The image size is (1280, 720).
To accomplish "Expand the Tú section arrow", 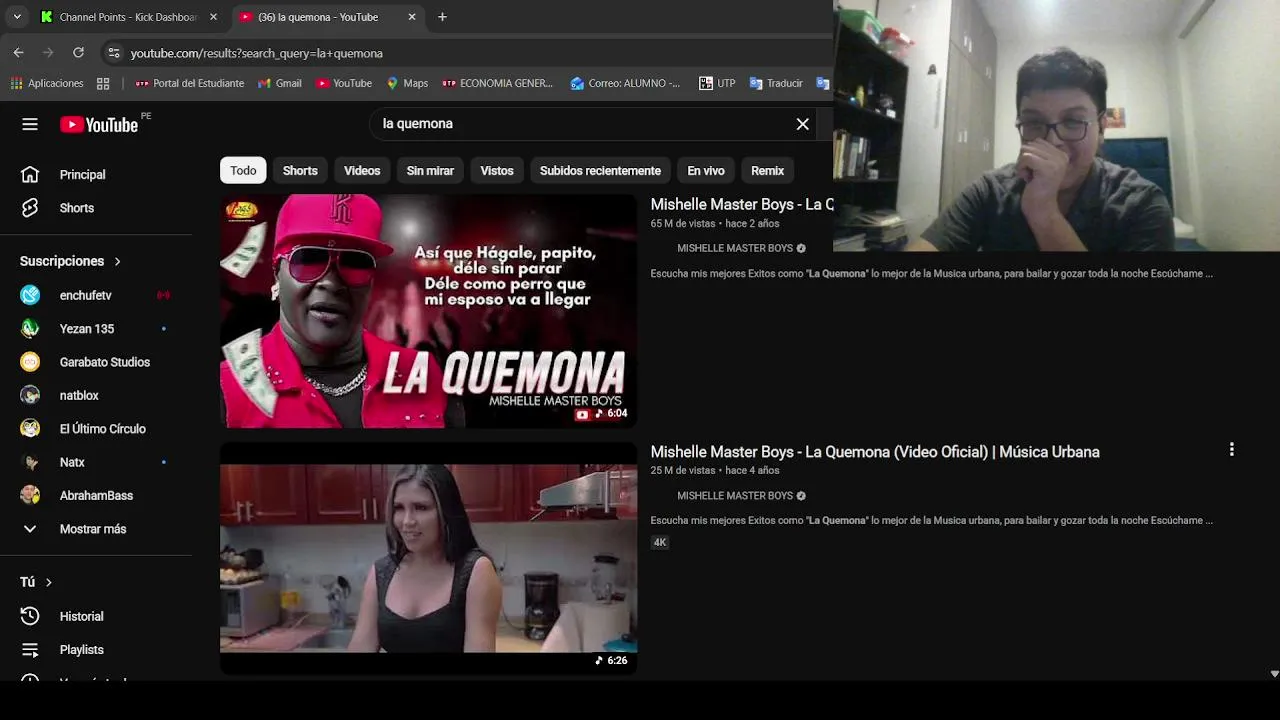I will click(x=48, y=582).
